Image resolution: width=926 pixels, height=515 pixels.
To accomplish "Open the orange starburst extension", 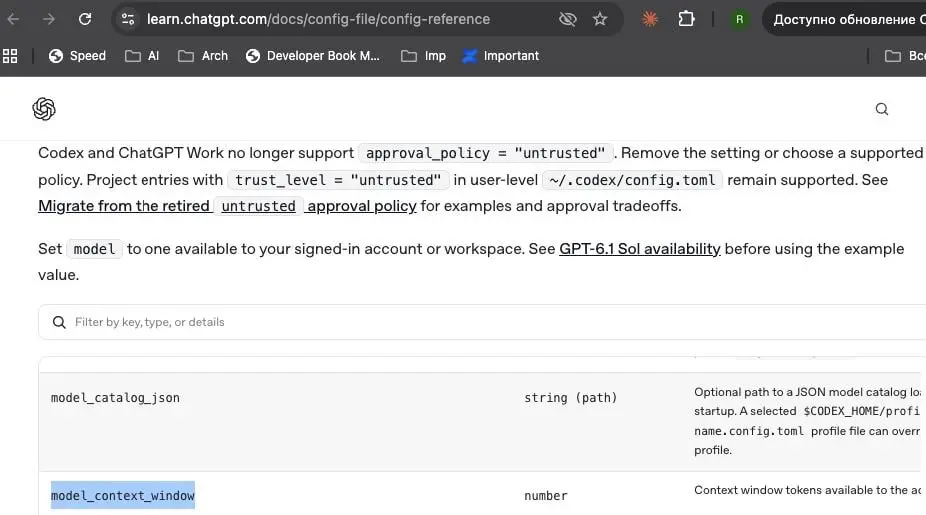I will pos(650,19).
